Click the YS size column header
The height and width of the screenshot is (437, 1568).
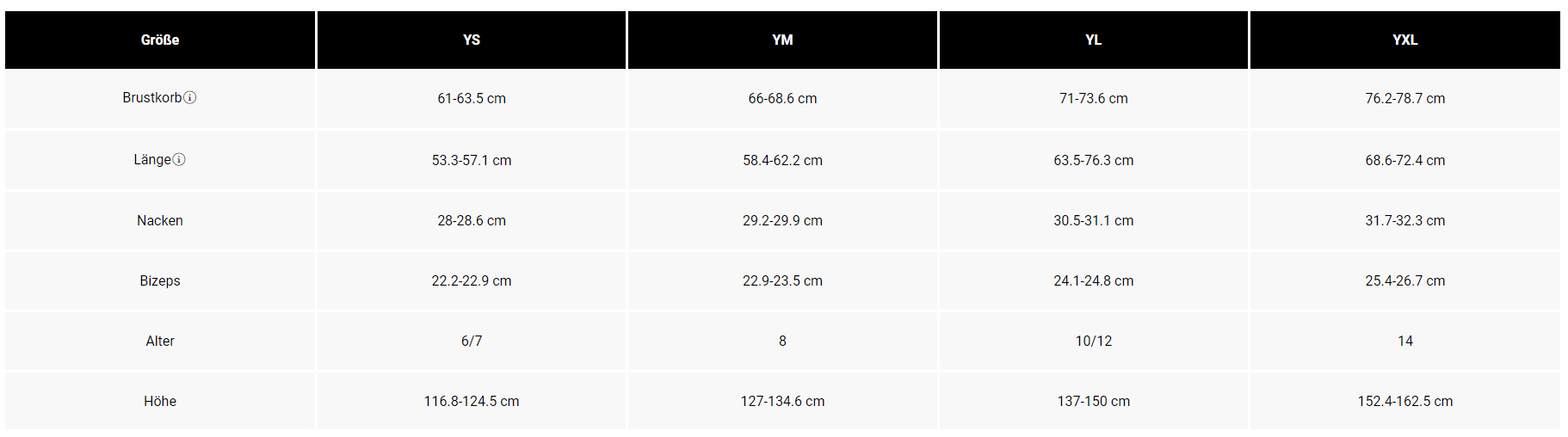pyautogui.click(x=472, y=40)
